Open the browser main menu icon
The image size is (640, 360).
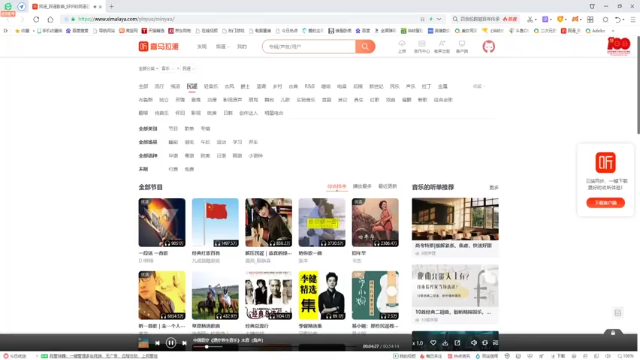coord(633,19)
